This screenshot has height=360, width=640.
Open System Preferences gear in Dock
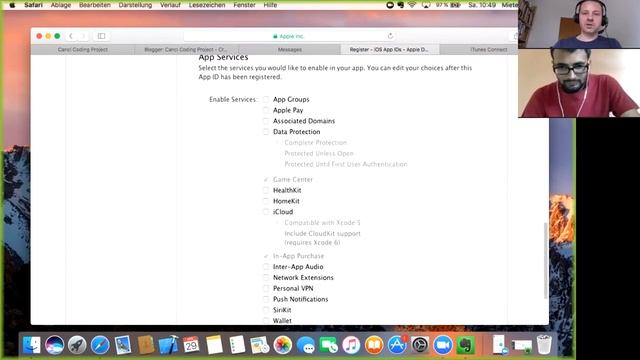(x=420, y=345)
